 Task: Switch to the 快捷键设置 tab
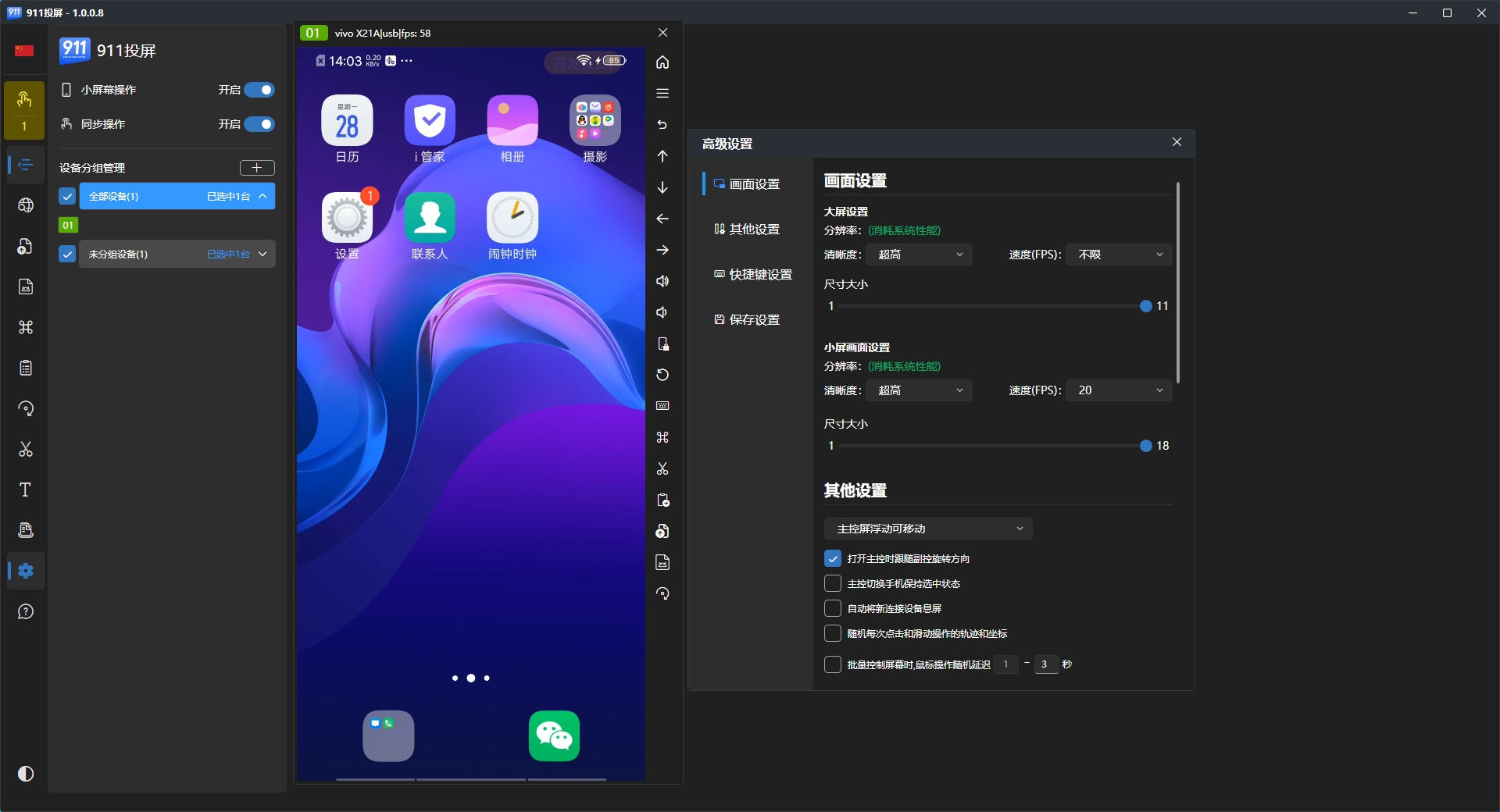(x=753, y=275)
